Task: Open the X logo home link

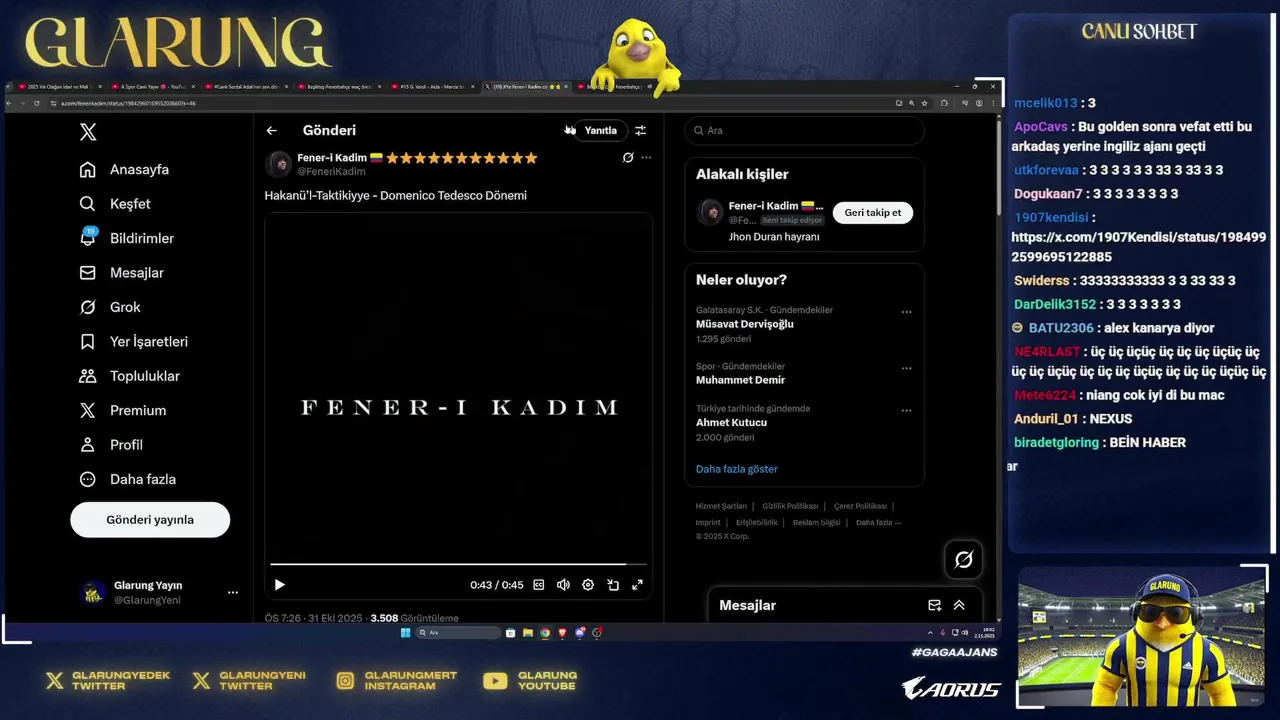Action: (x=88, y=132)
